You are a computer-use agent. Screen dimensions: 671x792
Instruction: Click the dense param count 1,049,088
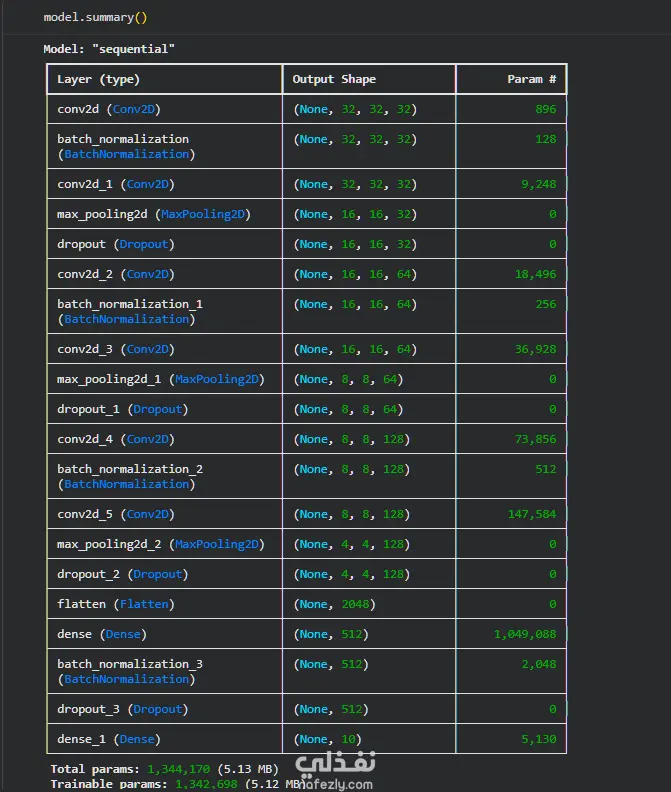524,634
